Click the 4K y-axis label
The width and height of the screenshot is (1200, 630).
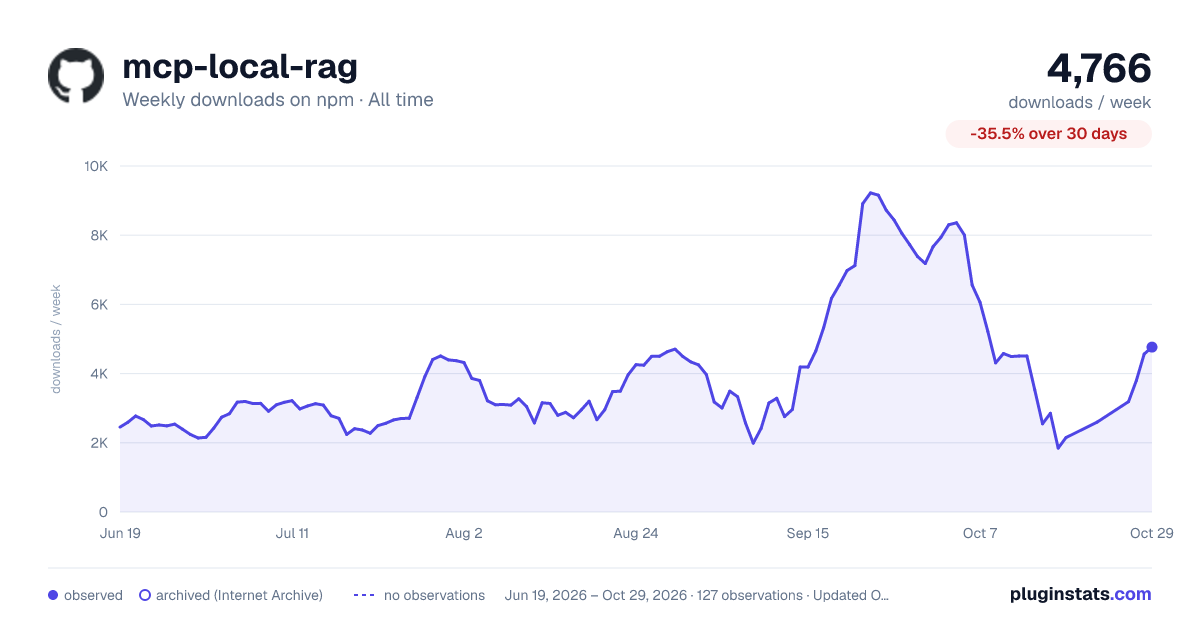coord(100,374)
